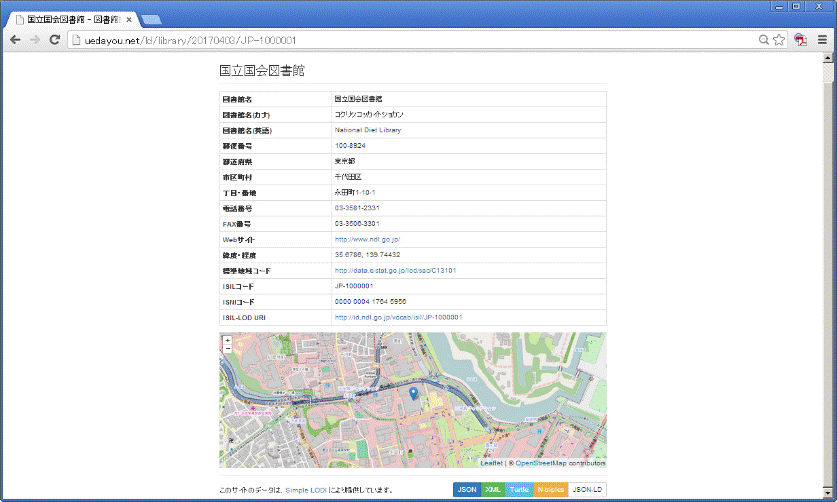Viewport: 837px width, 502px height.
Task: Select the 国立国会図書館 browser tab
Action: [72, 20]
